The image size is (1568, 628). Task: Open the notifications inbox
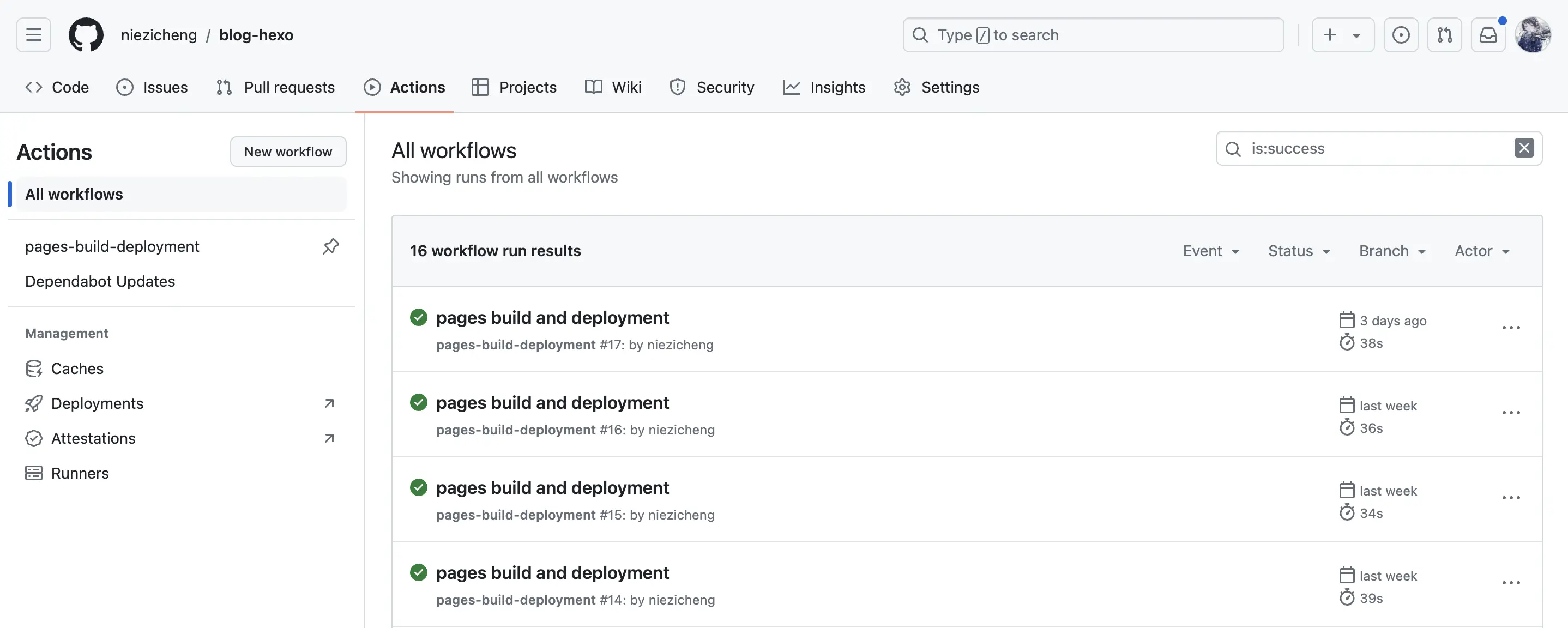1488,35
